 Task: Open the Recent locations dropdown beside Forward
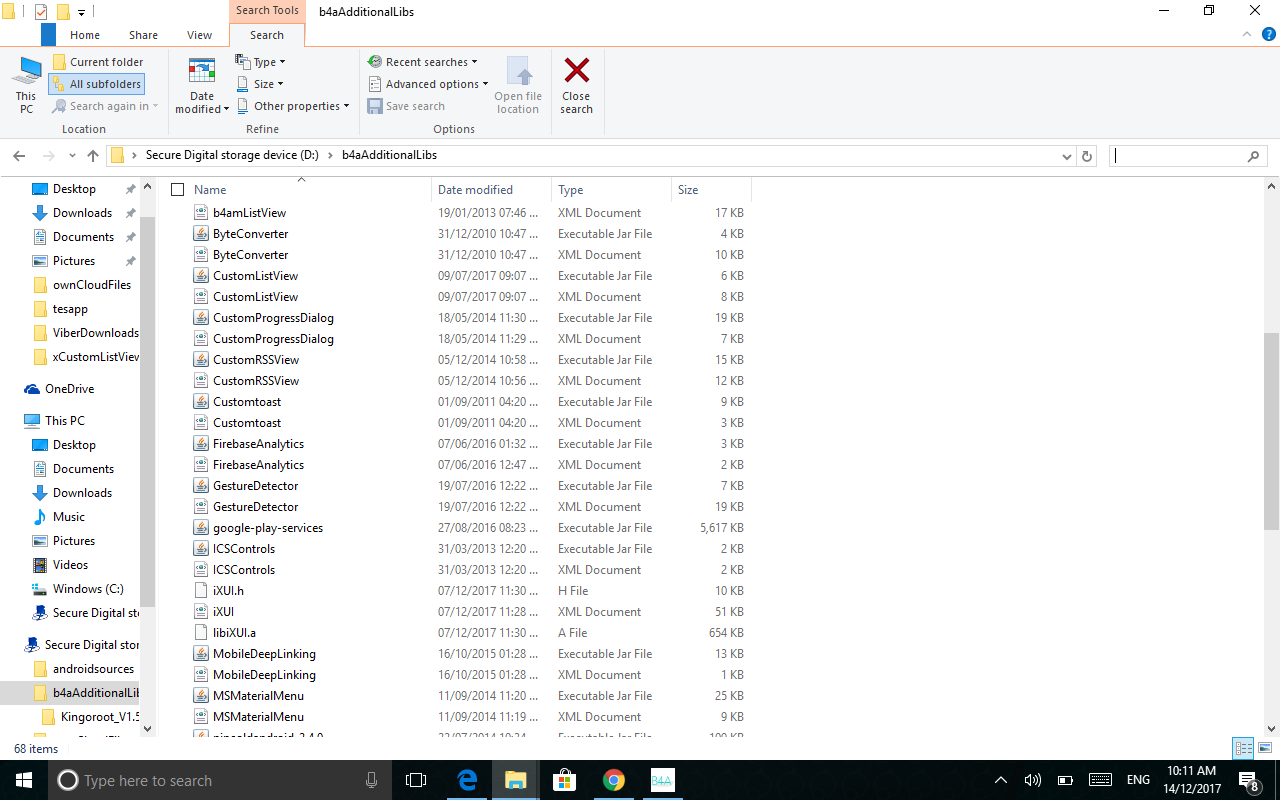pos(72,156)
